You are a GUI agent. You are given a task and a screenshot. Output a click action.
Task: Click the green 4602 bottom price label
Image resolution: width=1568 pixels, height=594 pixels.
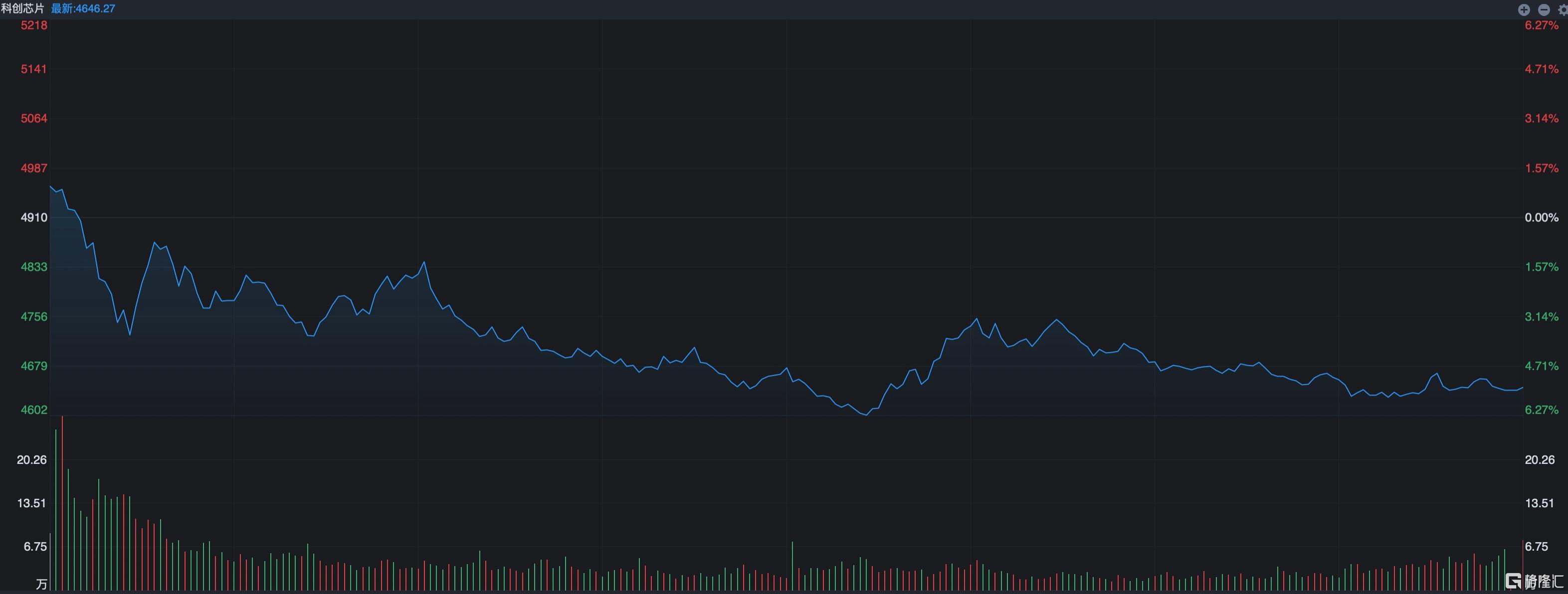pos(34,410)
